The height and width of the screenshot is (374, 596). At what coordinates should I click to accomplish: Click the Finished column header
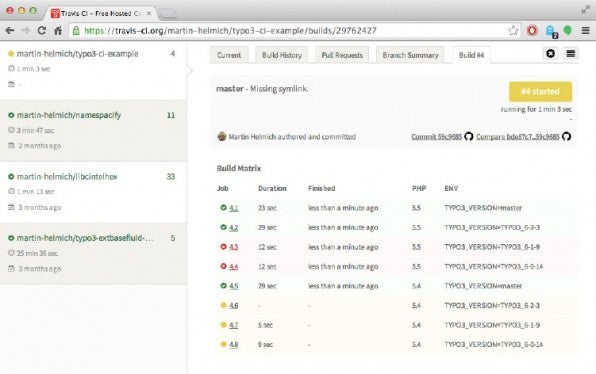point(322,188)
